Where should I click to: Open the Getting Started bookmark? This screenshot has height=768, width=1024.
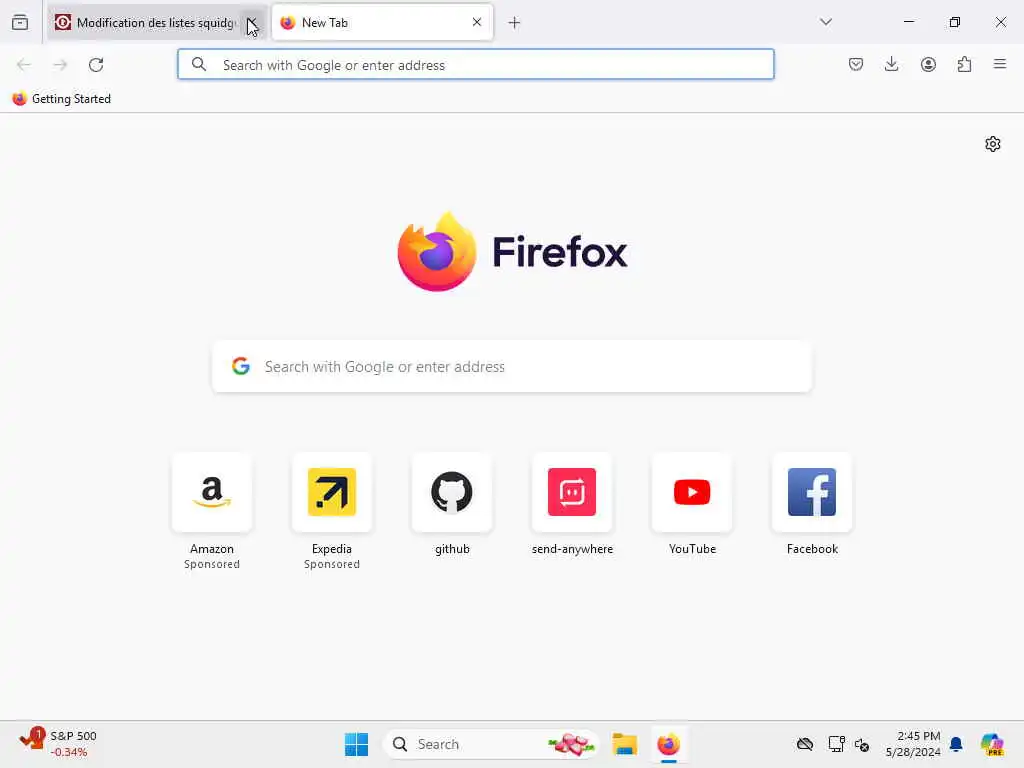click(62, 99)
